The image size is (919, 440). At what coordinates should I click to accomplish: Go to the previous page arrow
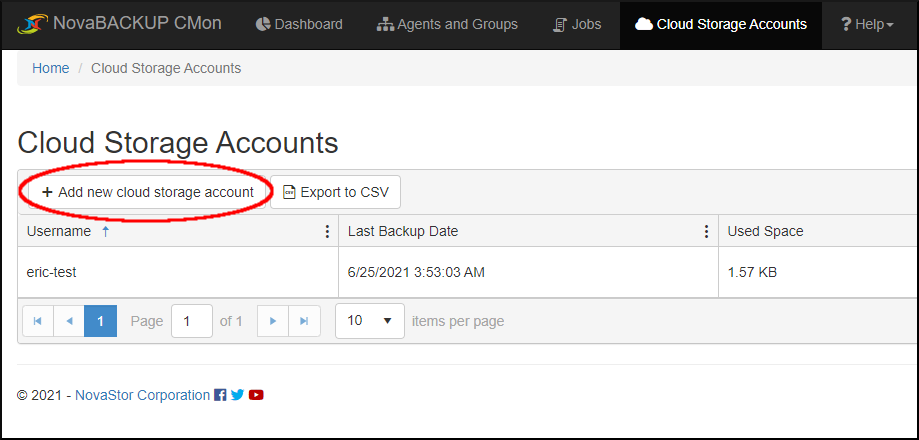pos(69,321)
